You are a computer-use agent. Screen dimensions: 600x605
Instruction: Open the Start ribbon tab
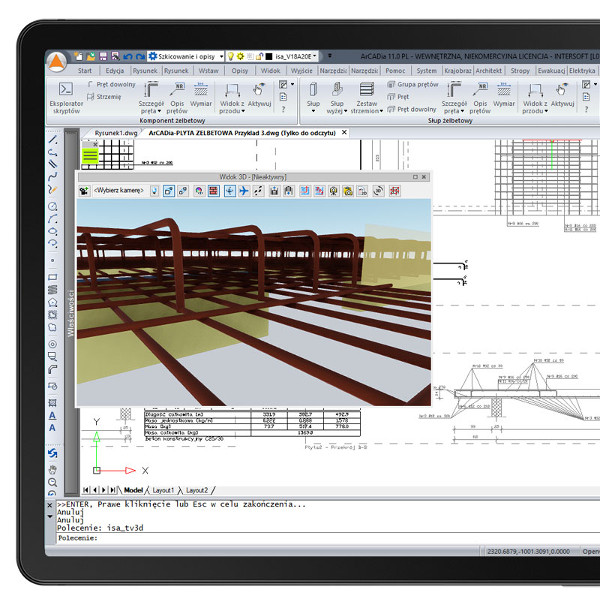click(85, 71)
